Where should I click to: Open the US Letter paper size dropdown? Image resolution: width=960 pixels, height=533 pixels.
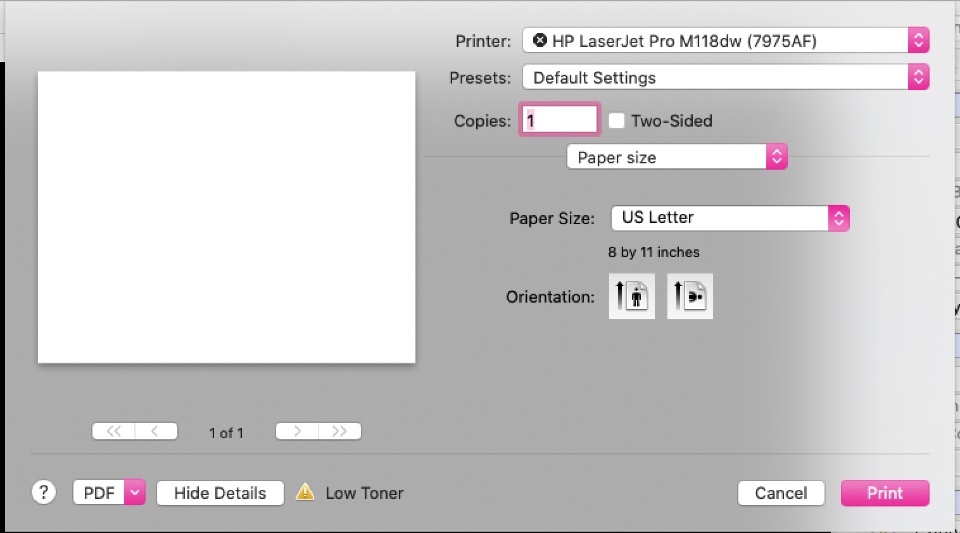(x=730, y=217)
